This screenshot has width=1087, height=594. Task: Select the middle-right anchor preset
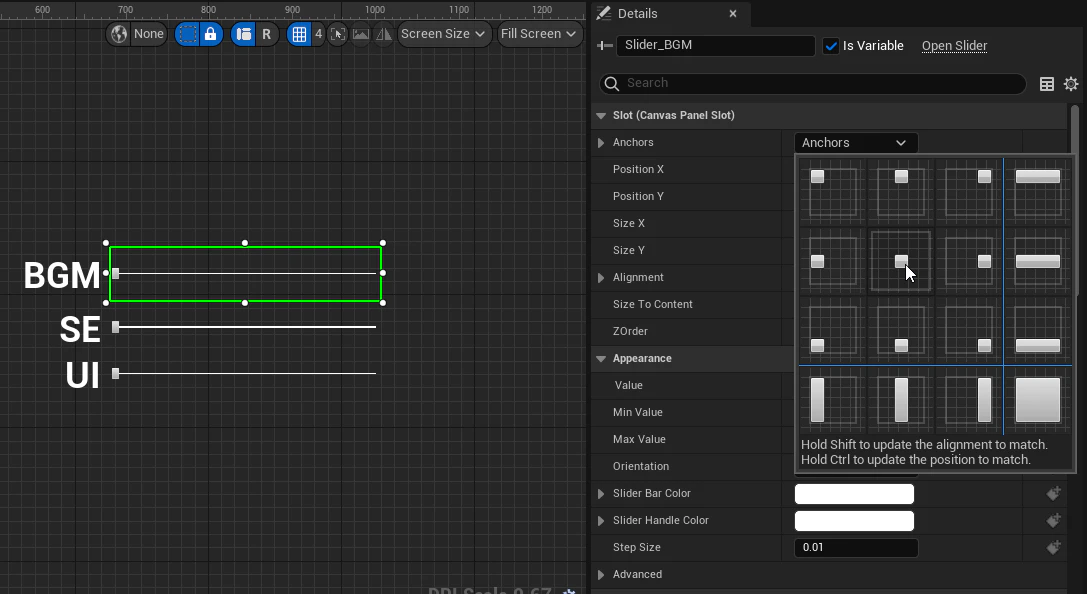point(968,261)
